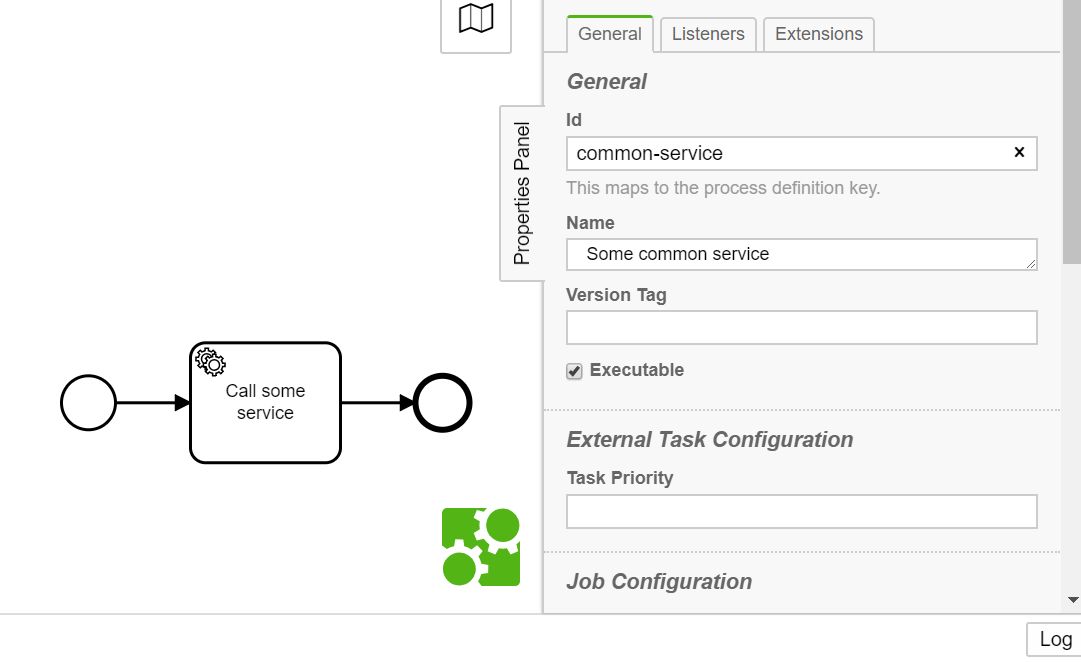The height and width of the screenshot is (662, 1081).
Task: Toggle the minimap with the map icon
Action: pyautogui.click(x=476, y=18)
